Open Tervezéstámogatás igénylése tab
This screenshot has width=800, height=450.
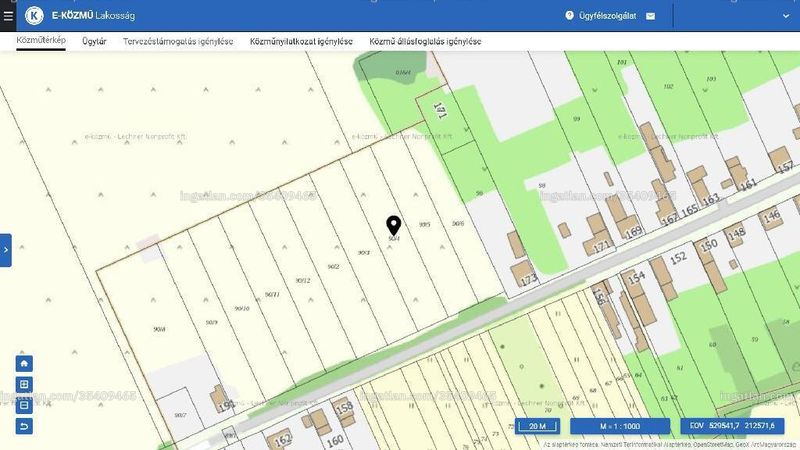[178, 41]
